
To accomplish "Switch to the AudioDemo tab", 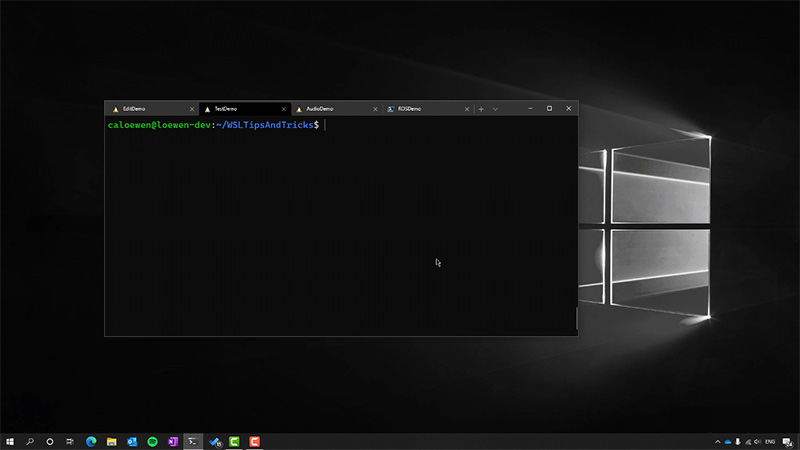I will (320, 108).
